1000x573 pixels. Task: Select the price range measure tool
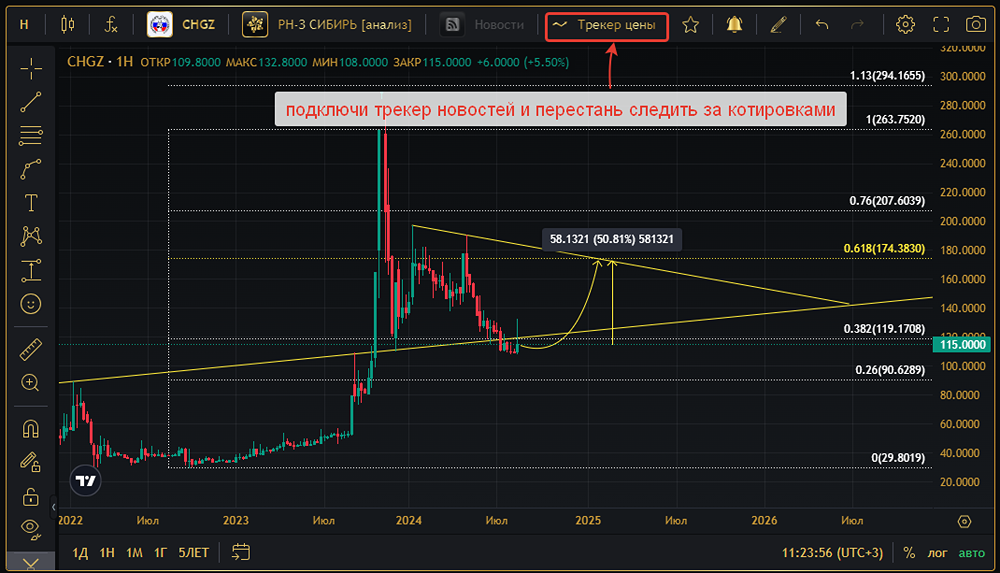click(x=31, y=271)
